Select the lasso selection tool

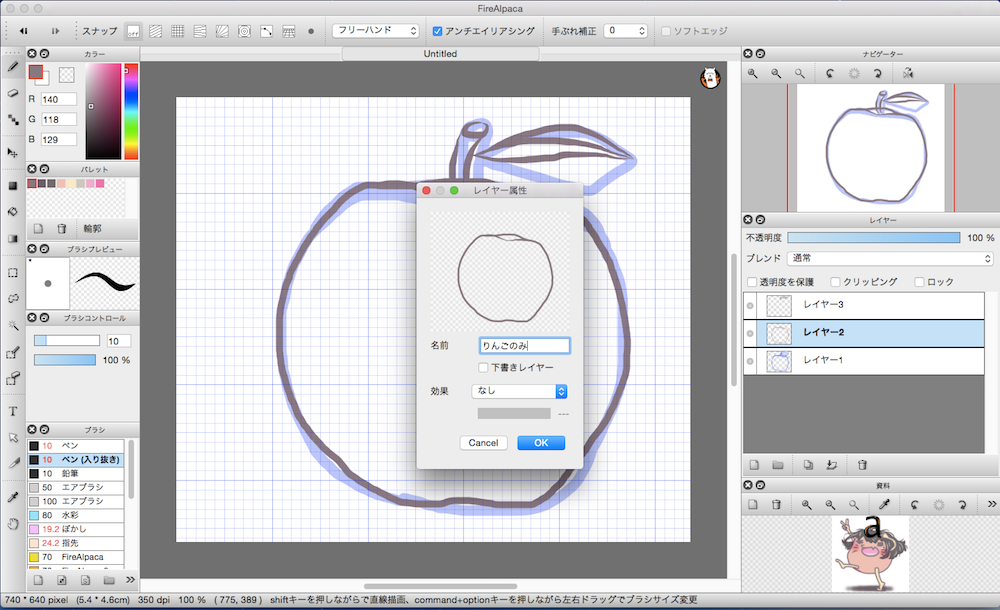13,299
